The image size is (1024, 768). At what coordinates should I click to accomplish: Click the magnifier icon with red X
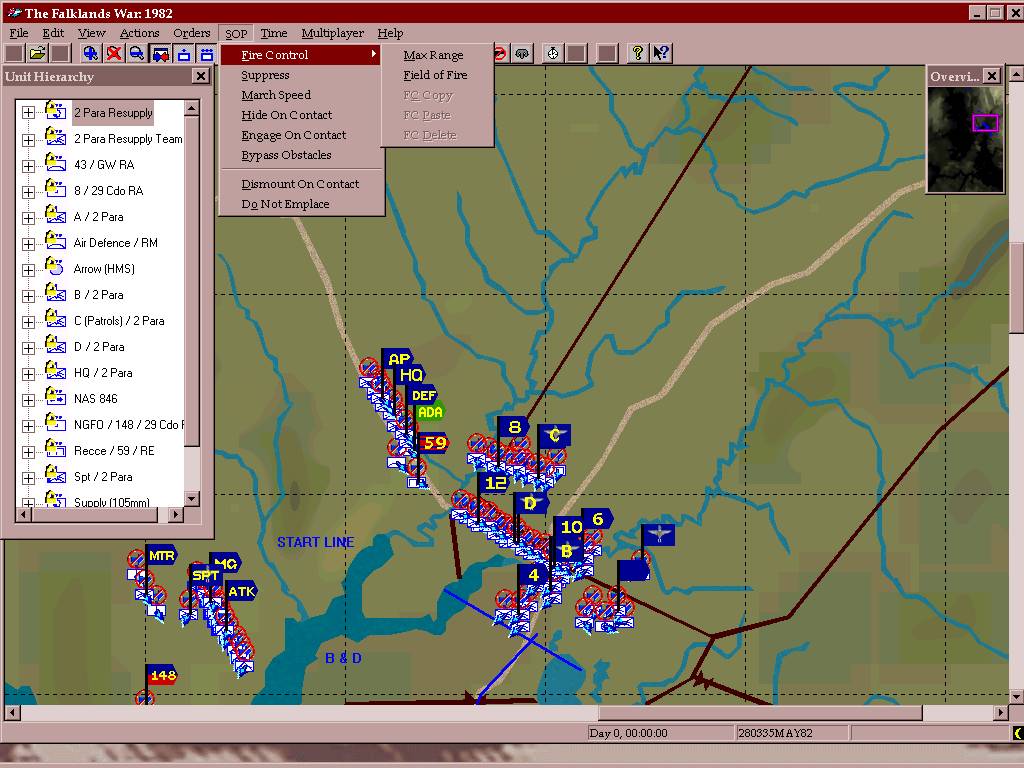pyautogui.click(x=114, y=53)
